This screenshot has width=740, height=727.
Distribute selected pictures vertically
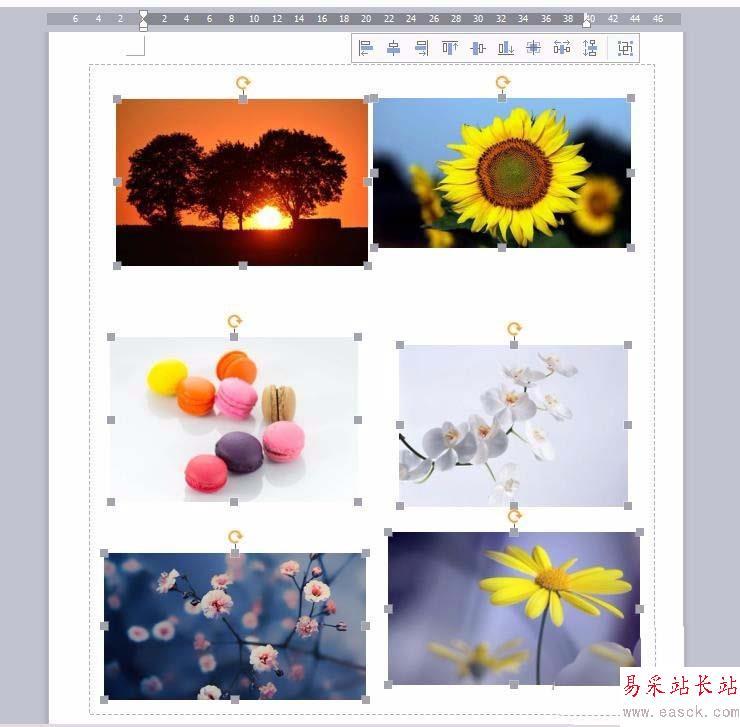pos(589,48)
